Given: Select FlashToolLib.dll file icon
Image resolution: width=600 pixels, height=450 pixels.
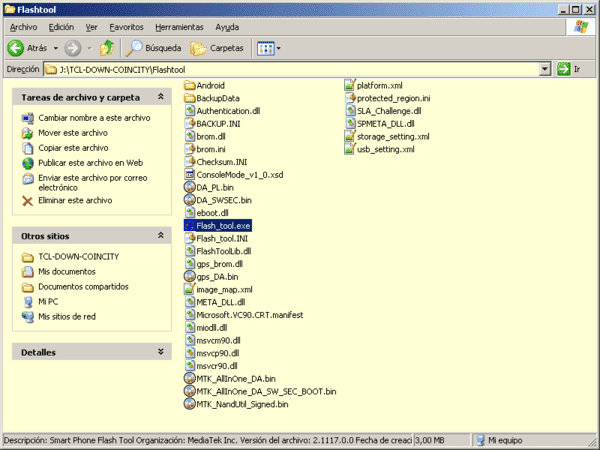Looking at the screenshot, I should [189, 251].
